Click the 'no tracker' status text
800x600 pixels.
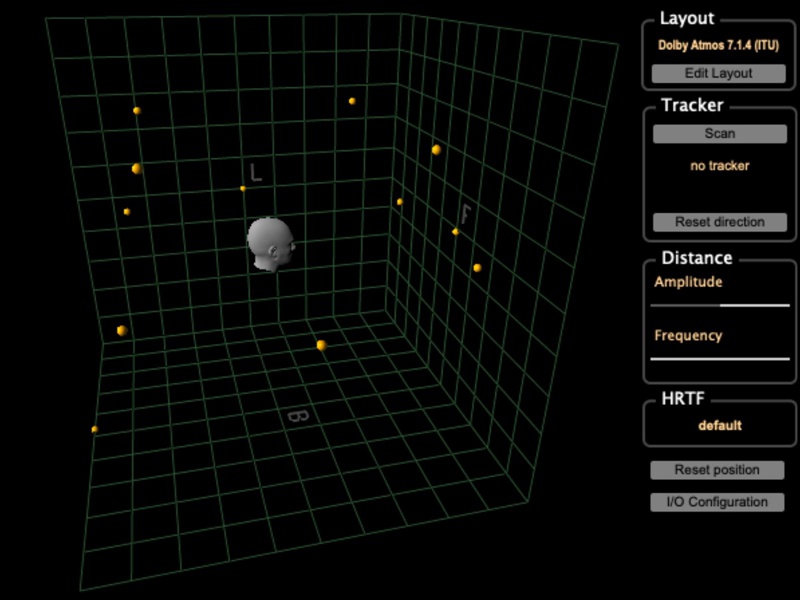(x=719, y=166)
